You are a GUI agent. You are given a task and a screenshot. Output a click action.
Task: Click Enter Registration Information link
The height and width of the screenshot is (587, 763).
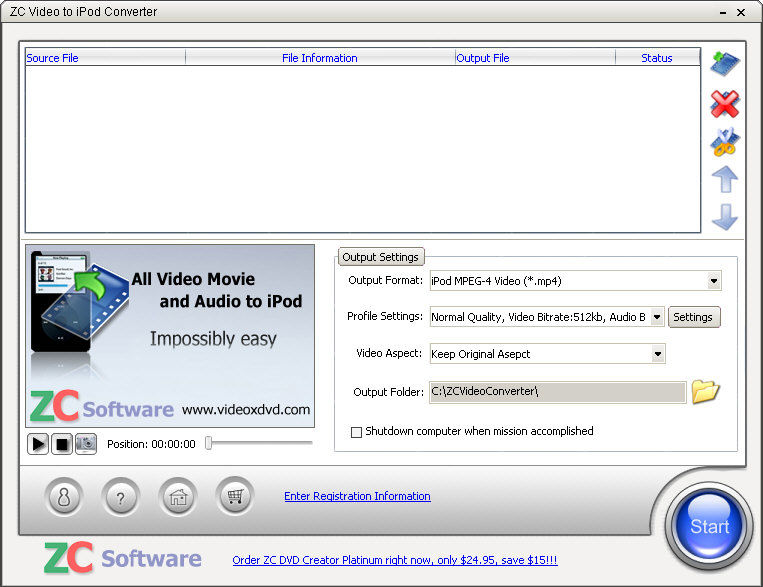(357, 496)
